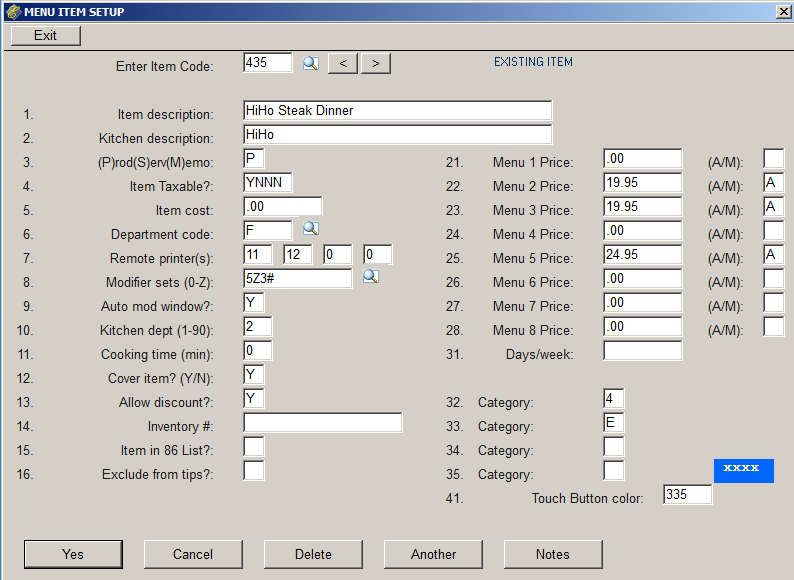Go to previous item with < button
The image size is (794, 580).
pos(343,63)
